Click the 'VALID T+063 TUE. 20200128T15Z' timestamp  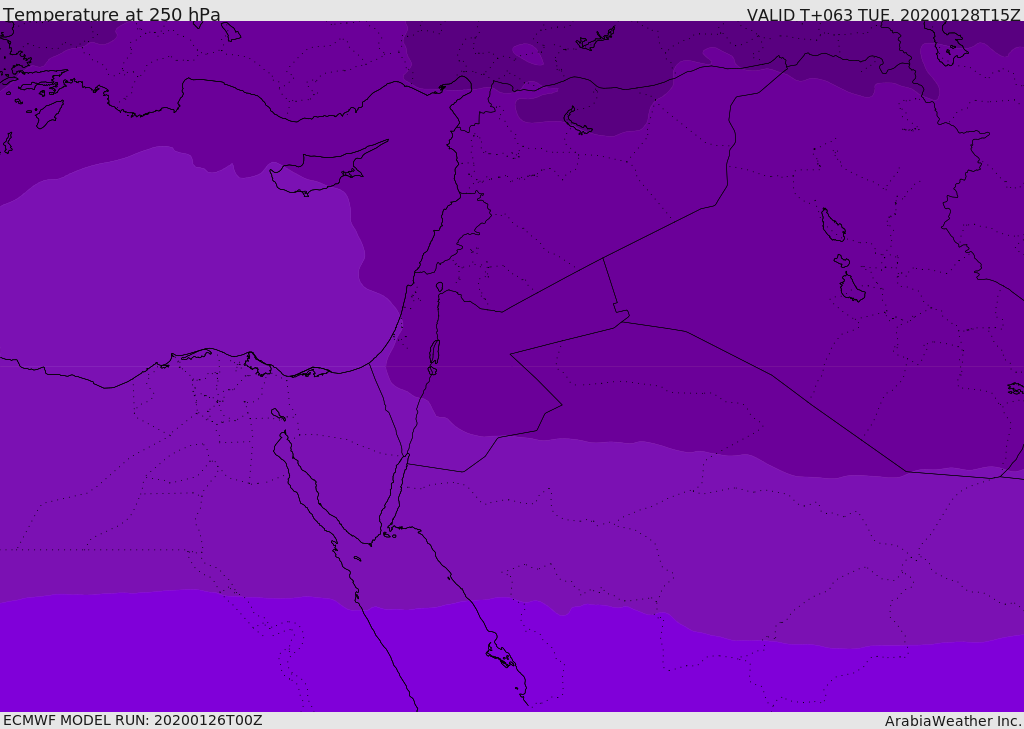884,14
